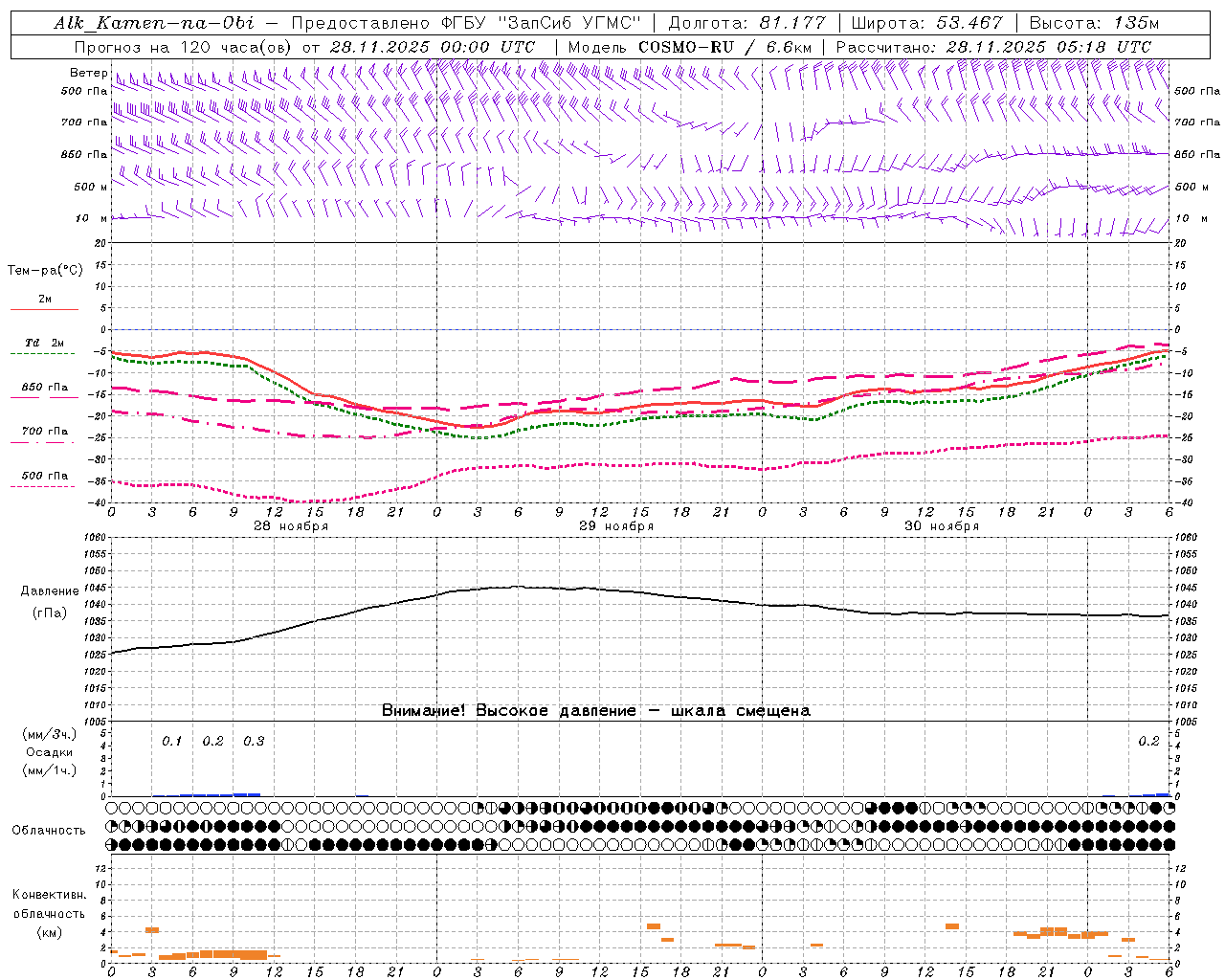Click the date label 29 ноября
This screenshot has width=1225, height=980.
[616, 526]
